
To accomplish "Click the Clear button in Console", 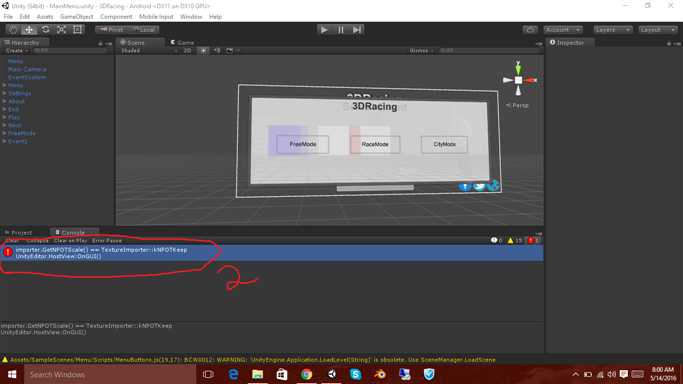I will point(12,240).
